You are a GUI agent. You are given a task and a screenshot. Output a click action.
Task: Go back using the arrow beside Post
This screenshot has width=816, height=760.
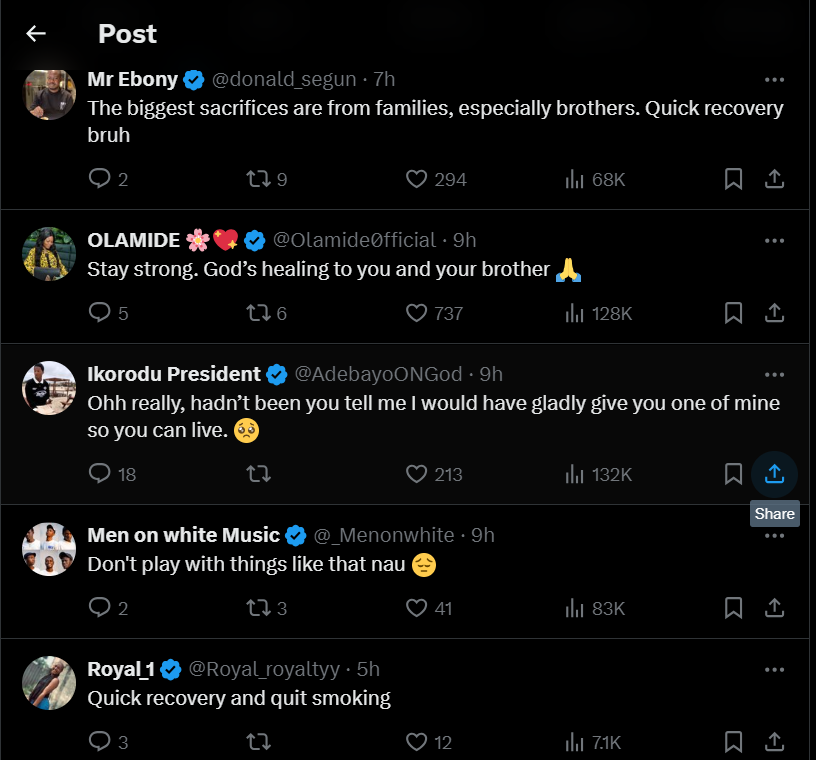[36, 34]
